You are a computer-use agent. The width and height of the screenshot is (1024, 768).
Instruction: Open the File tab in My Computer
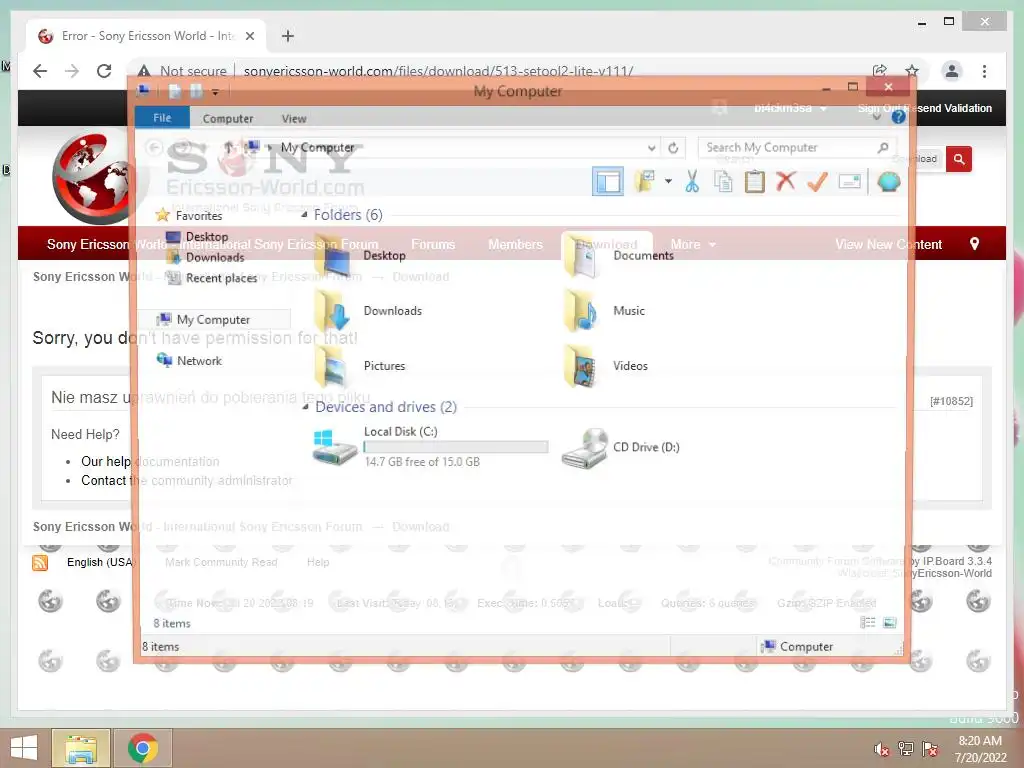pyautogui.click(x=162, y=118)
